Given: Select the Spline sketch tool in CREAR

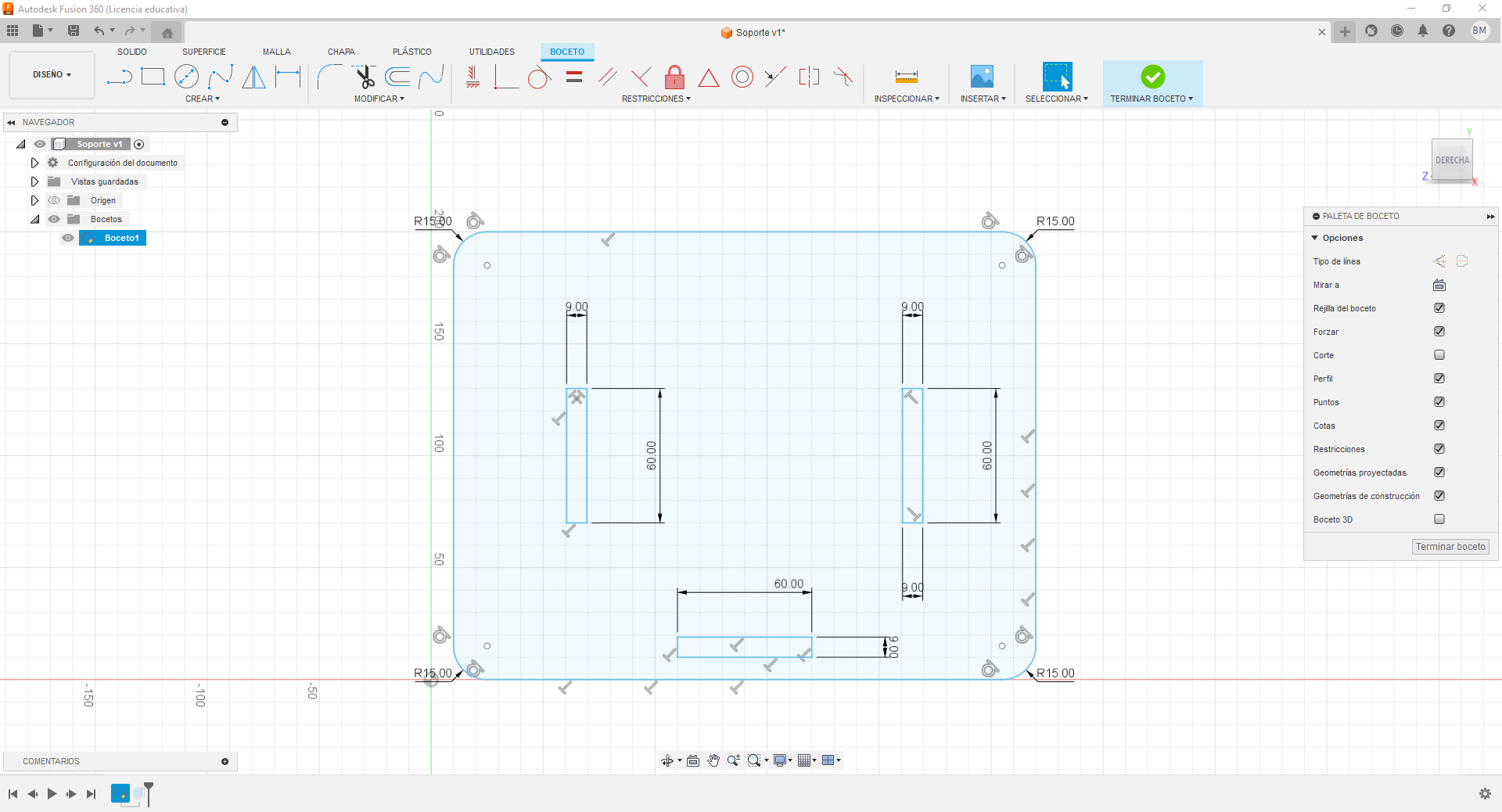Looking at the screenshot, I should click(221, 77).
